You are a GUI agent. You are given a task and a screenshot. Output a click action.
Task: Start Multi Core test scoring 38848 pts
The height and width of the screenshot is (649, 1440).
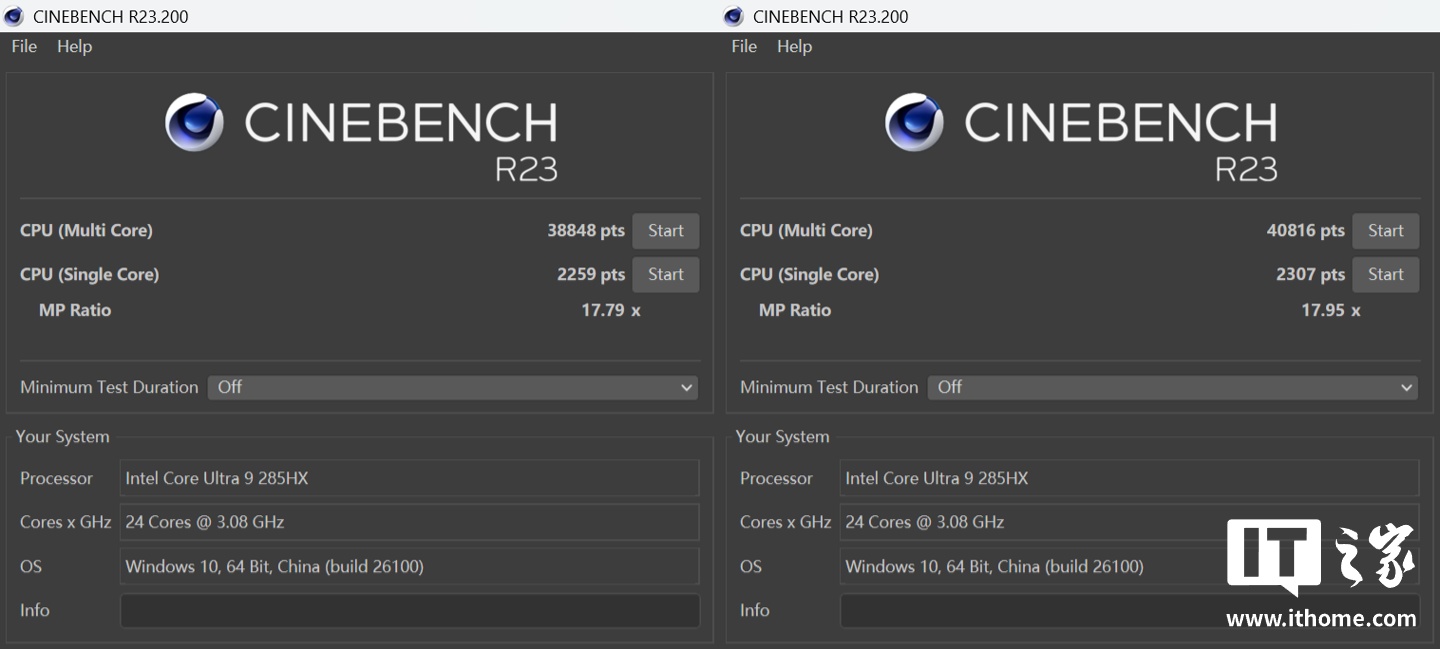point(665,231)
